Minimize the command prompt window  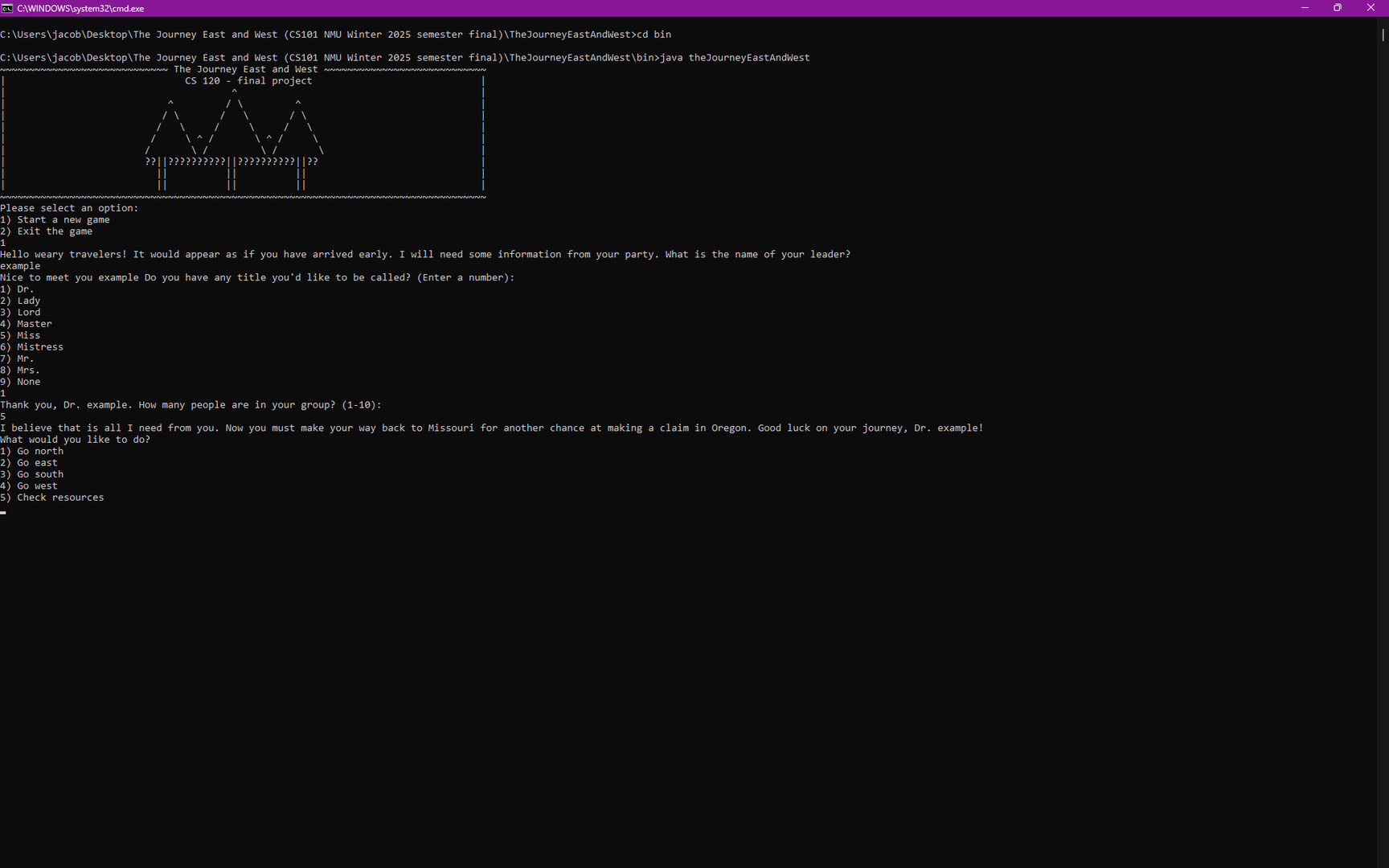pos(1305,8)
